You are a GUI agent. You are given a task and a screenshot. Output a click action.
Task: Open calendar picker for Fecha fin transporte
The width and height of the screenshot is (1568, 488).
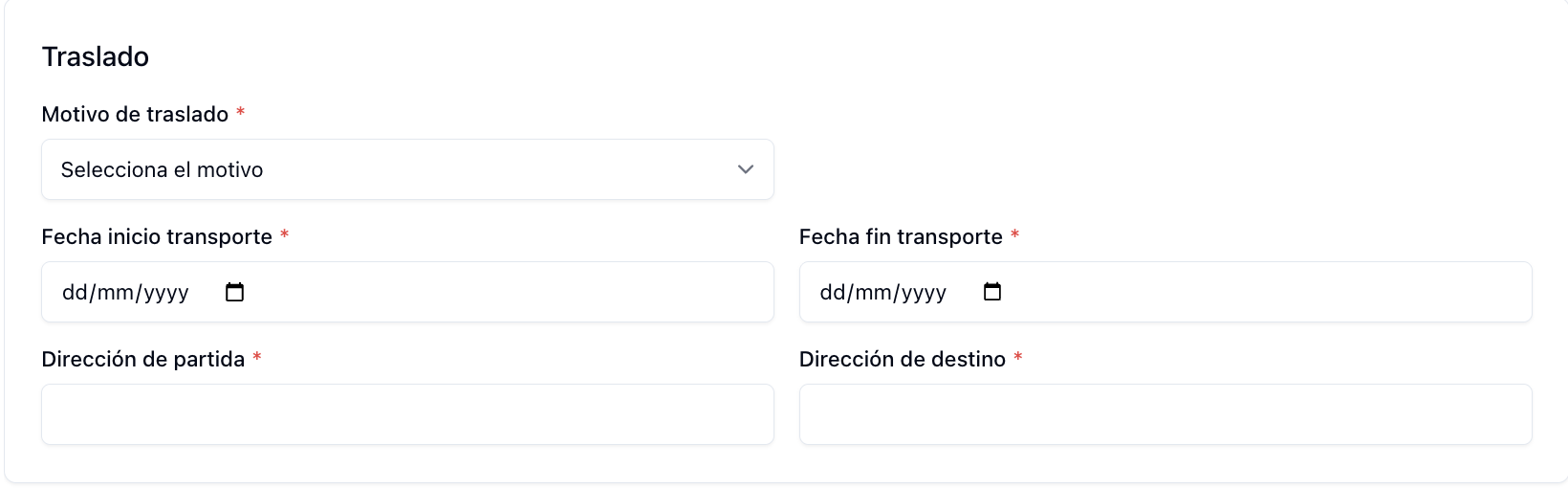(992, 292)
